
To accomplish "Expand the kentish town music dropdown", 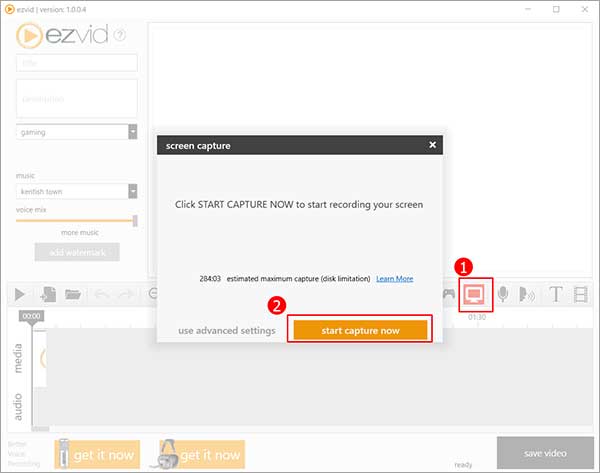I will (x=132, y=191).
